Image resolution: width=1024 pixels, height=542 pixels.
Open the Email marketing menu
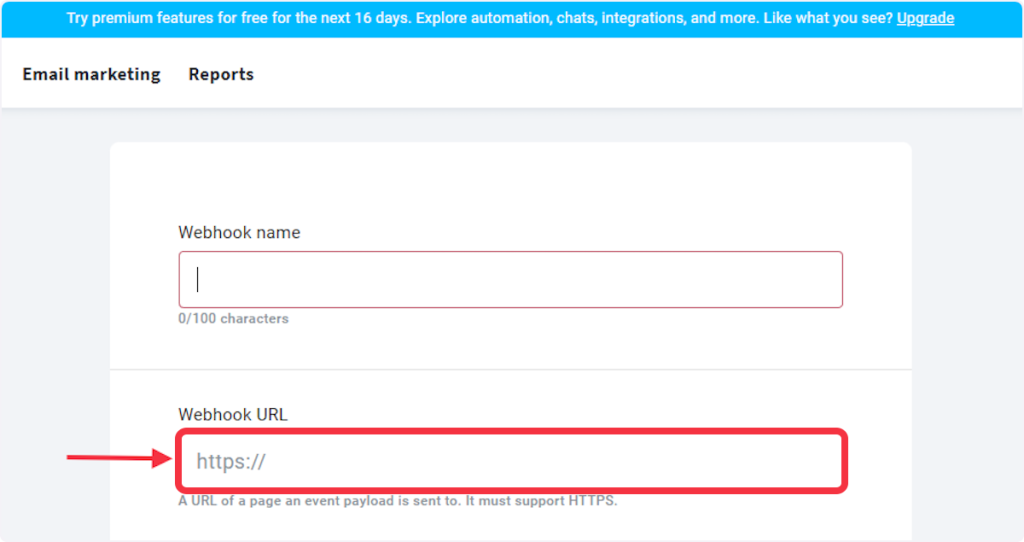point(91,74)
